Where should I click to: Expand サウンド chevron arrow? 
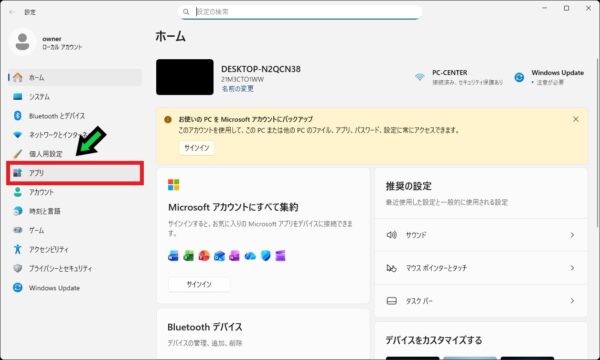tap(572, 235)
